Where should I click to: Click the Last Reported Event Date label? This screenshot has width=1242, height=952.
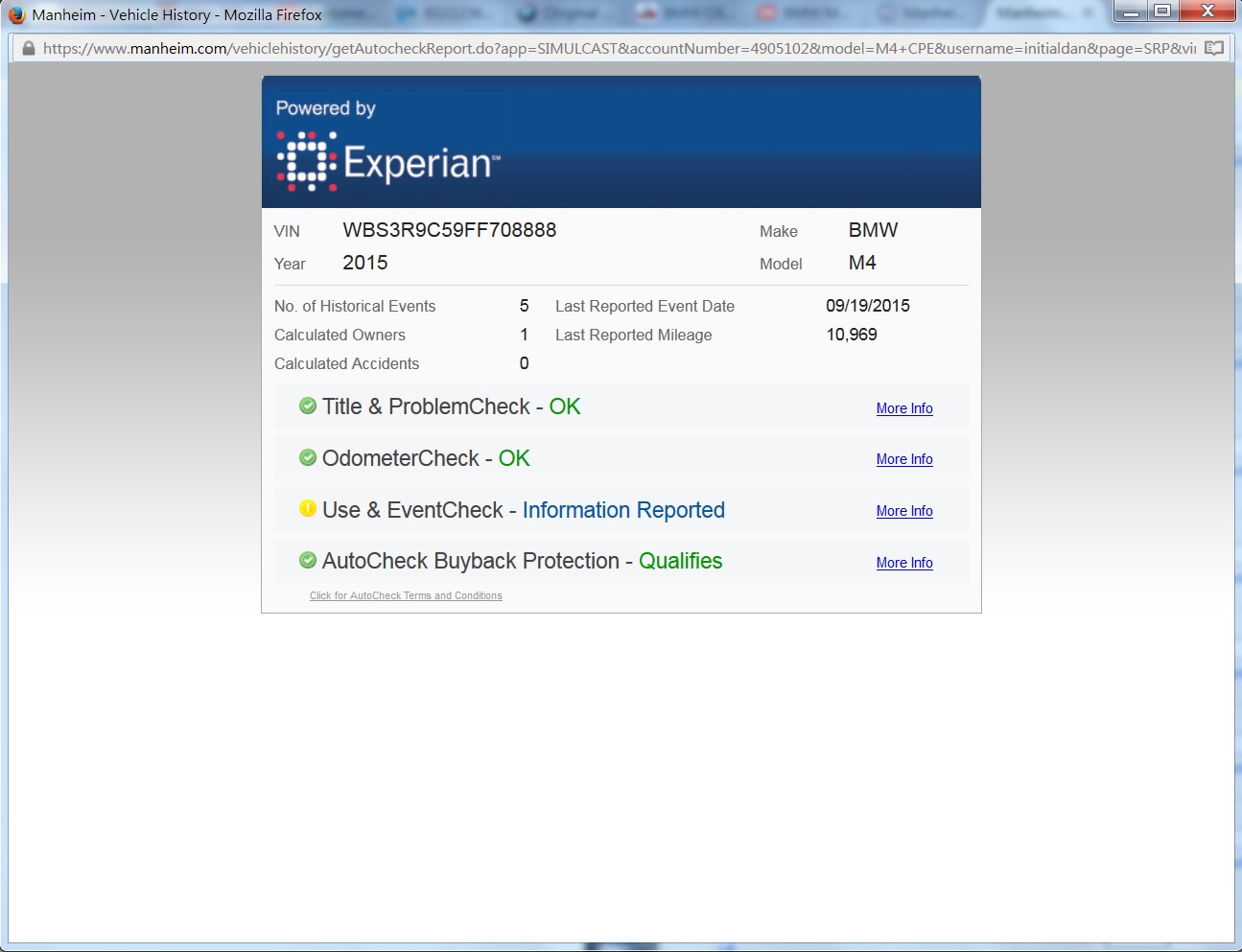click(x=644, y=306)
